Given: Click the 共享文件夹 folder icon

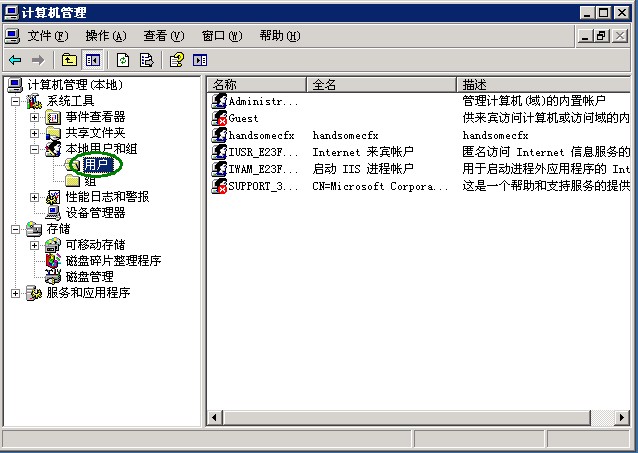Looking at the screenshot, I should pyautogui.click(x=53, y=133).
